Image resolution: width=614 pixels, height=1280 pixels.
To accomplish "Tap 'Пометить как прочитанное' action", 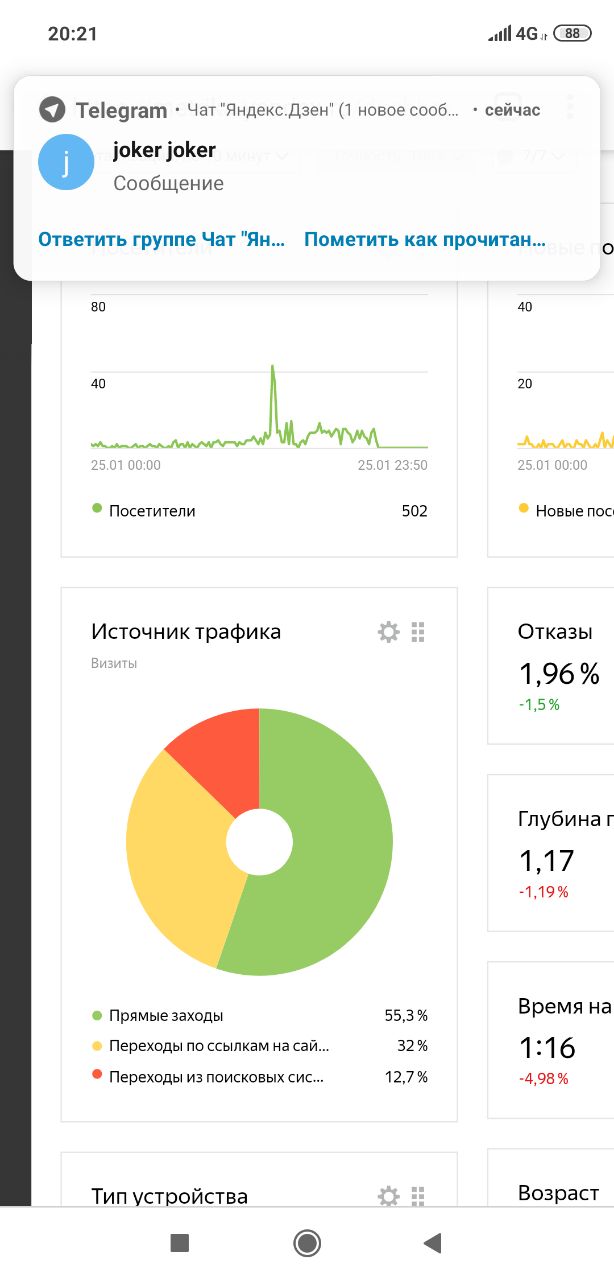I will [x=425, y=240].
